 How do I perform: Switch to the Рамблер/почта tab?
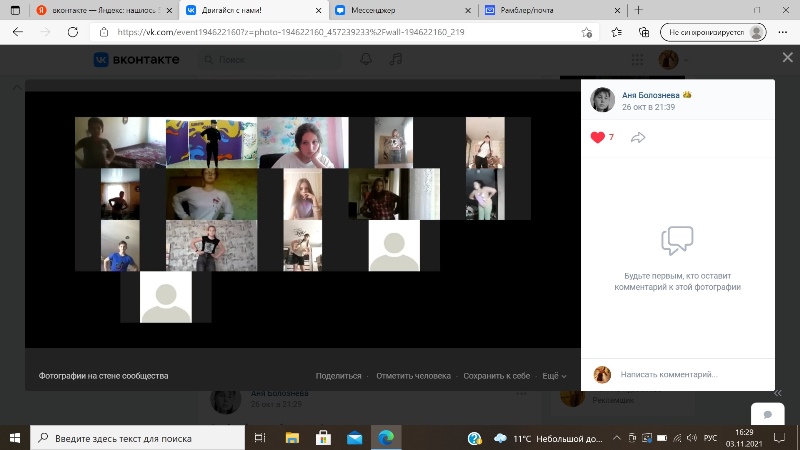535,10
